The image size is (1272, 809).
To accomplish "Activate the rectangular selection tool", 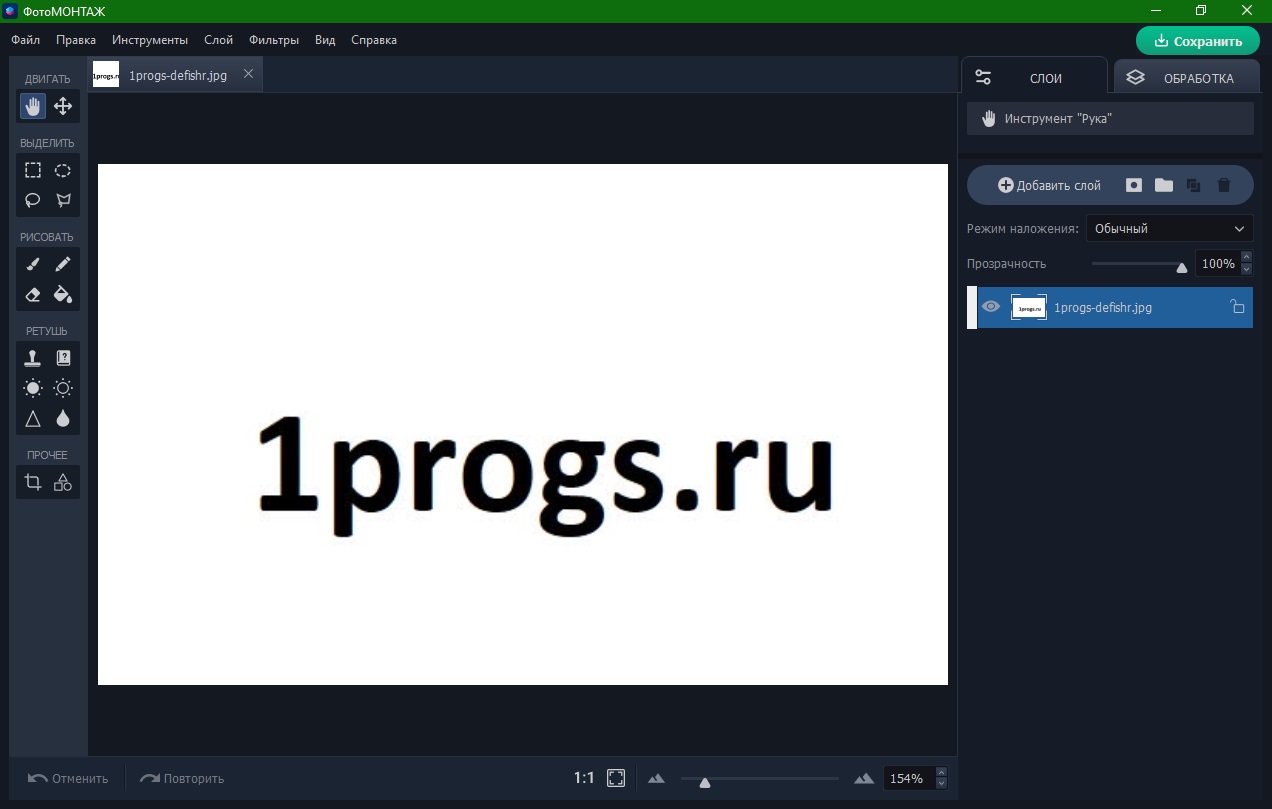I will tap(32, 170).
